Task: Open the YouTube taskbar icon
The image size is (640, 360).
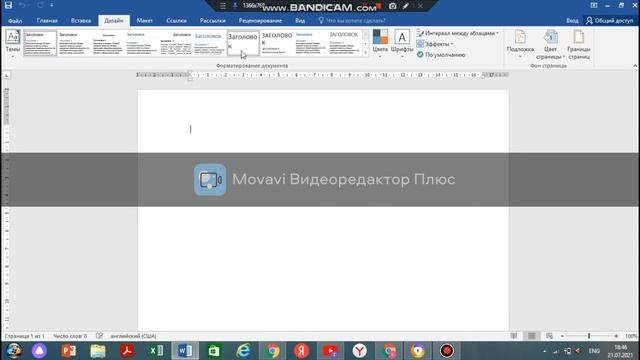Action: [331, 351]
